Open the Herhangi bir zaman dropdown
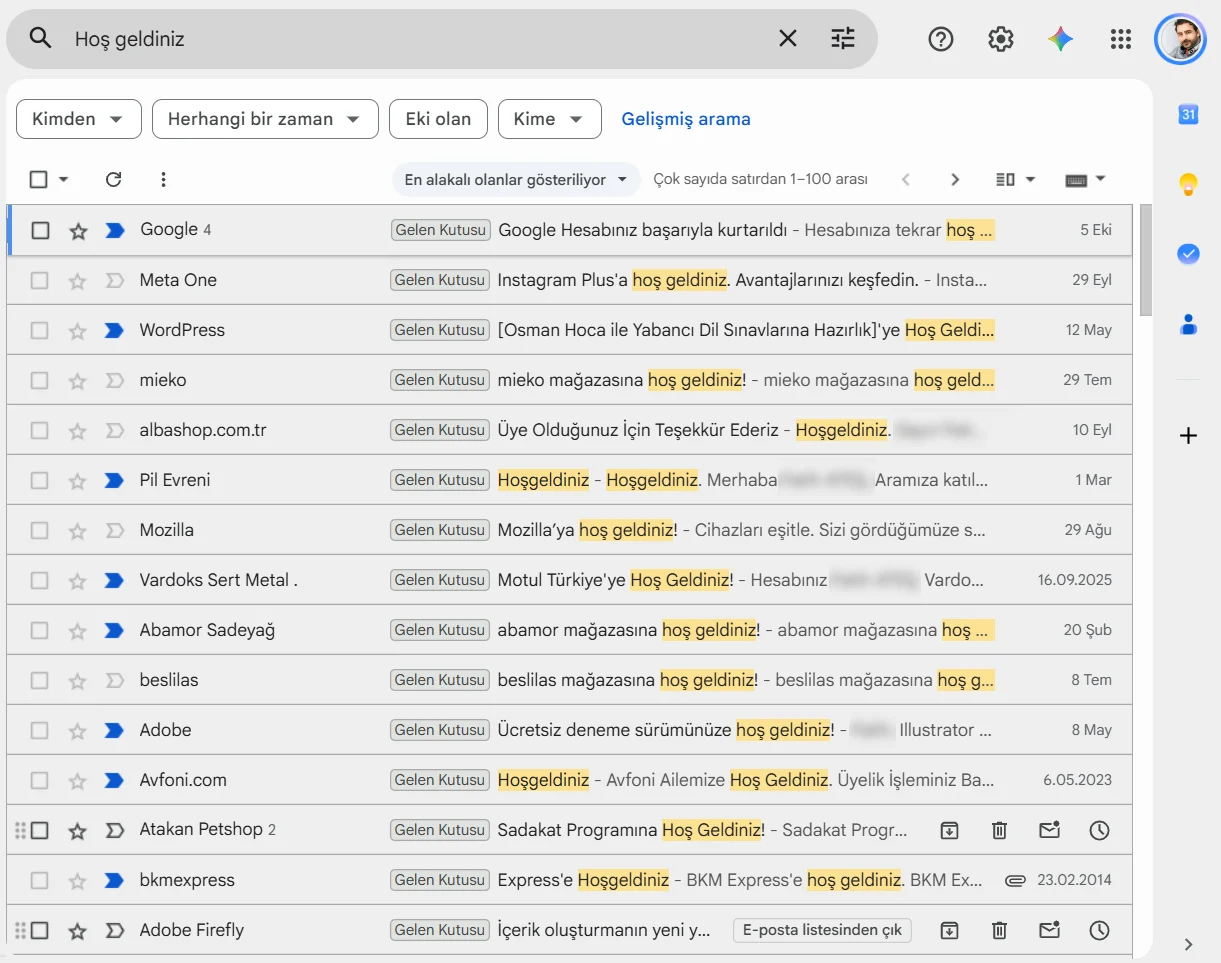 pos(265,119)
